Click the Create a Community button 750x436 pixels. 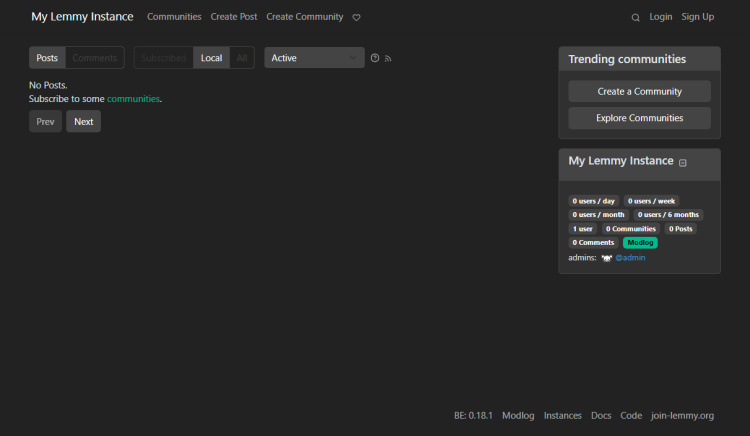point(639,91)
